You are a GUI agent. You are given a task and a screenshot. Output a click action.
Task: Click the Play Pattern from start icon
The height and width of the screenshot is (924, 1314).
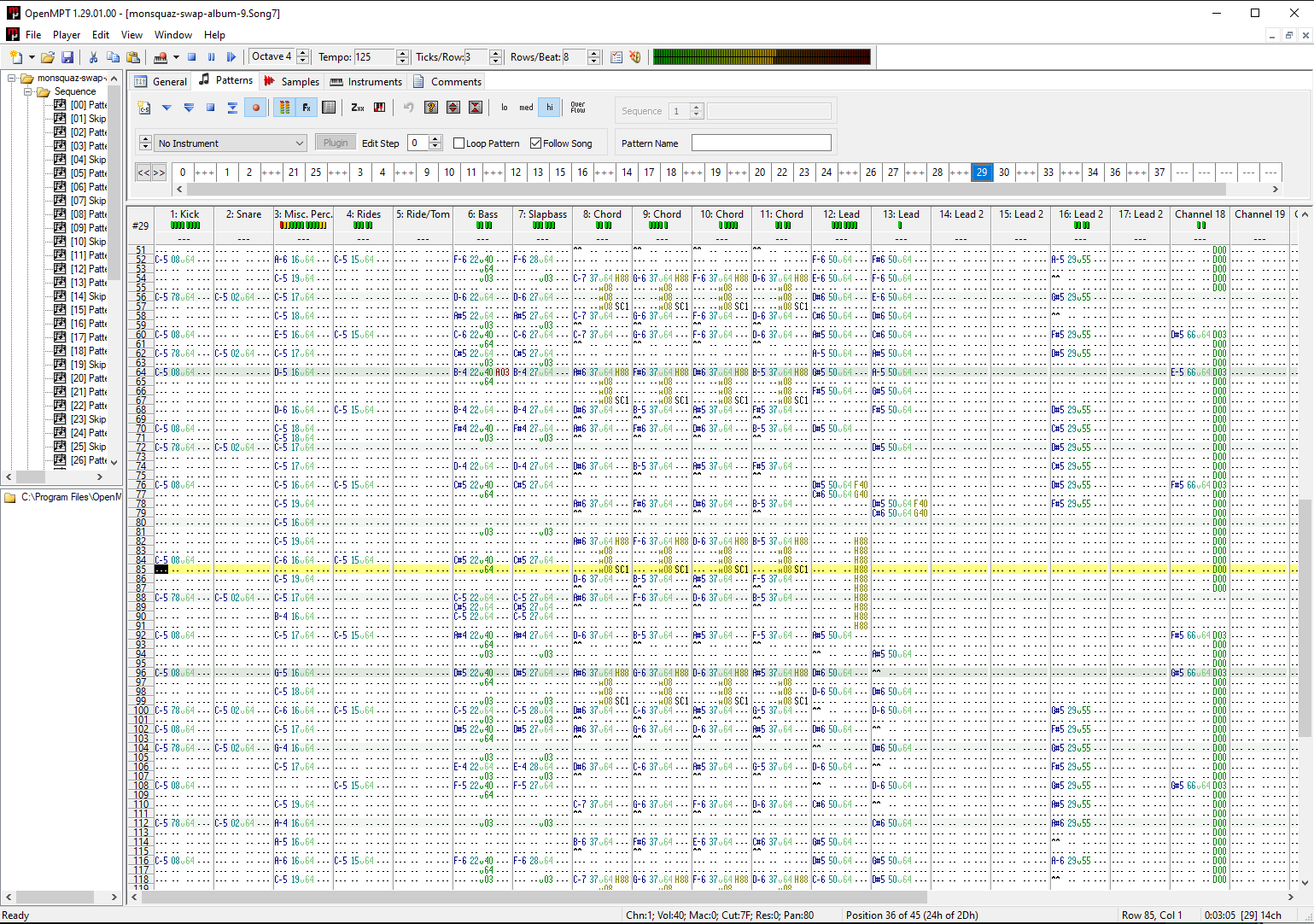[x=189, y=108]
